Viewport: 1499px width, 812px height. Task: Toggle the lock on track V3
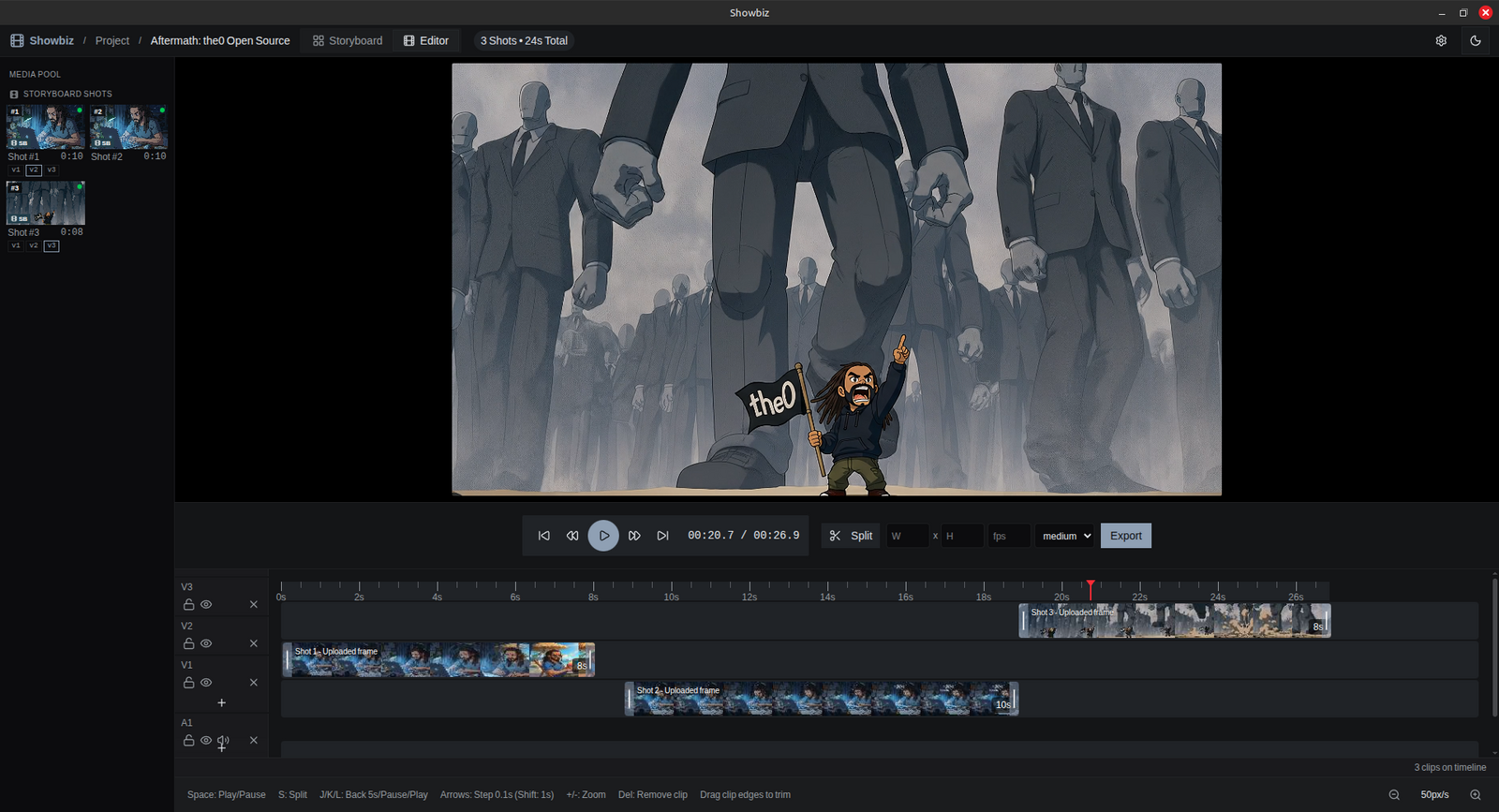point(188,604)
